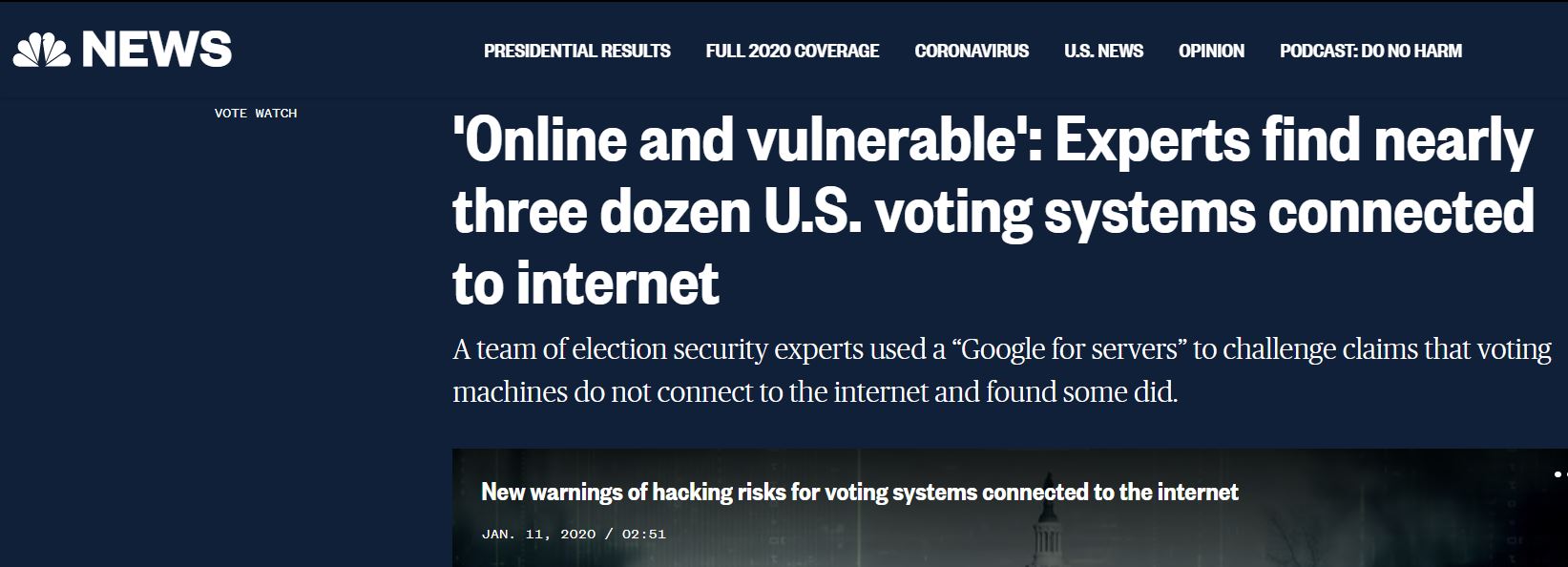
Task: Click the quoted 'Online and vulnerable' headline text
Action: (x=746, y=141)
